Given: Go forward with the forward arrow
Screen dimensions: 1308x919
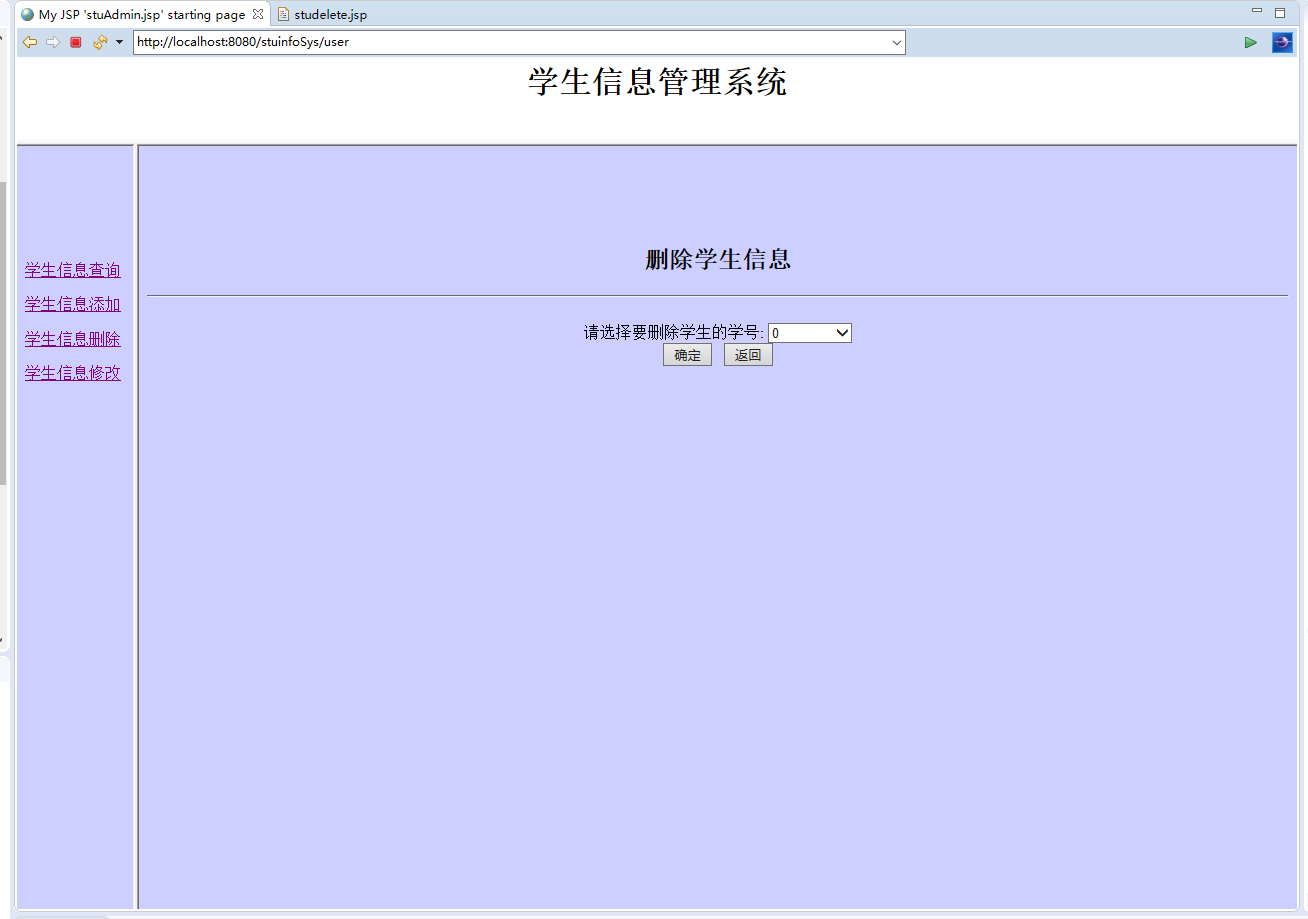Looking at the screenshot, I should click(x=53, y=42).
